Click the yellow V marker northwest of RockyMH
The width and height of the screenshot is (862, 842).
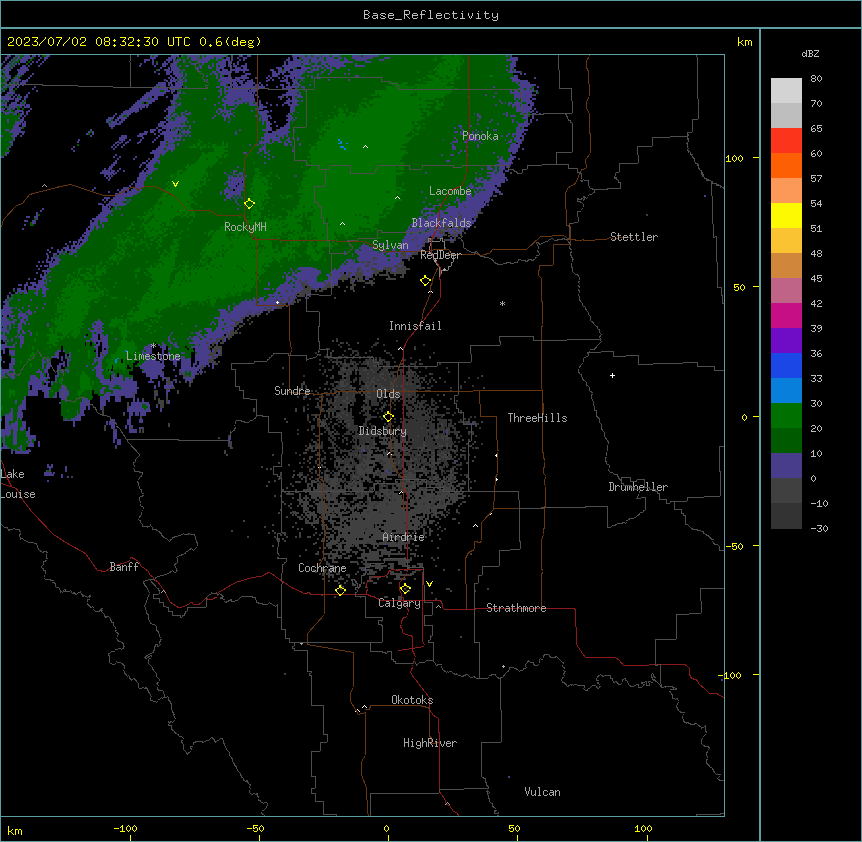coord(175,184)
